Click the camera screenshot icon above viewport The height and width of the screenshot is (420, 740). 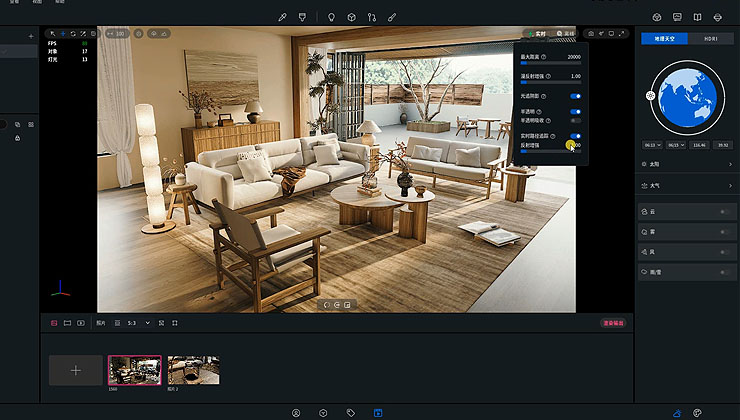click(x=591, y=33)
